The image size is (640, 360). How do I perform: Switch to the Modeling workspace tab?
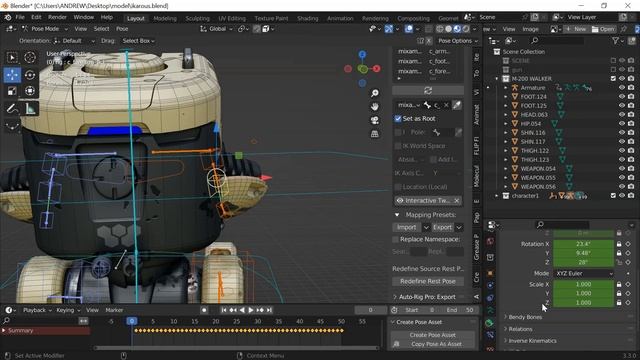click(x=165, y=18)
